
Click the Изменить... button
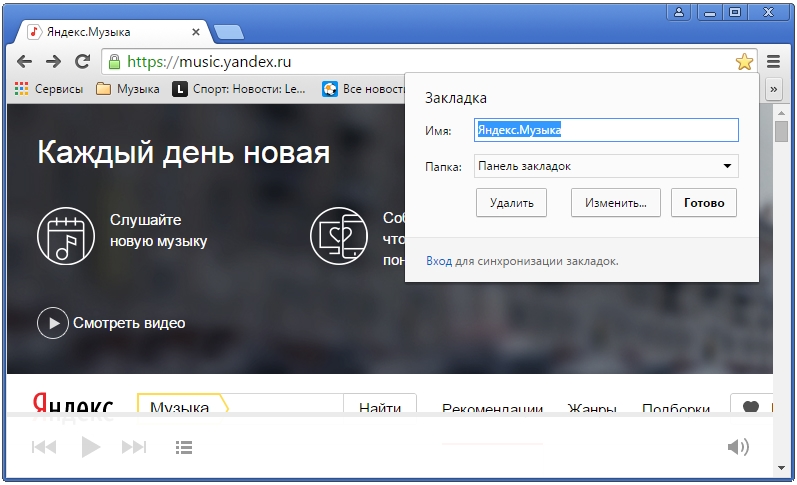616,203
